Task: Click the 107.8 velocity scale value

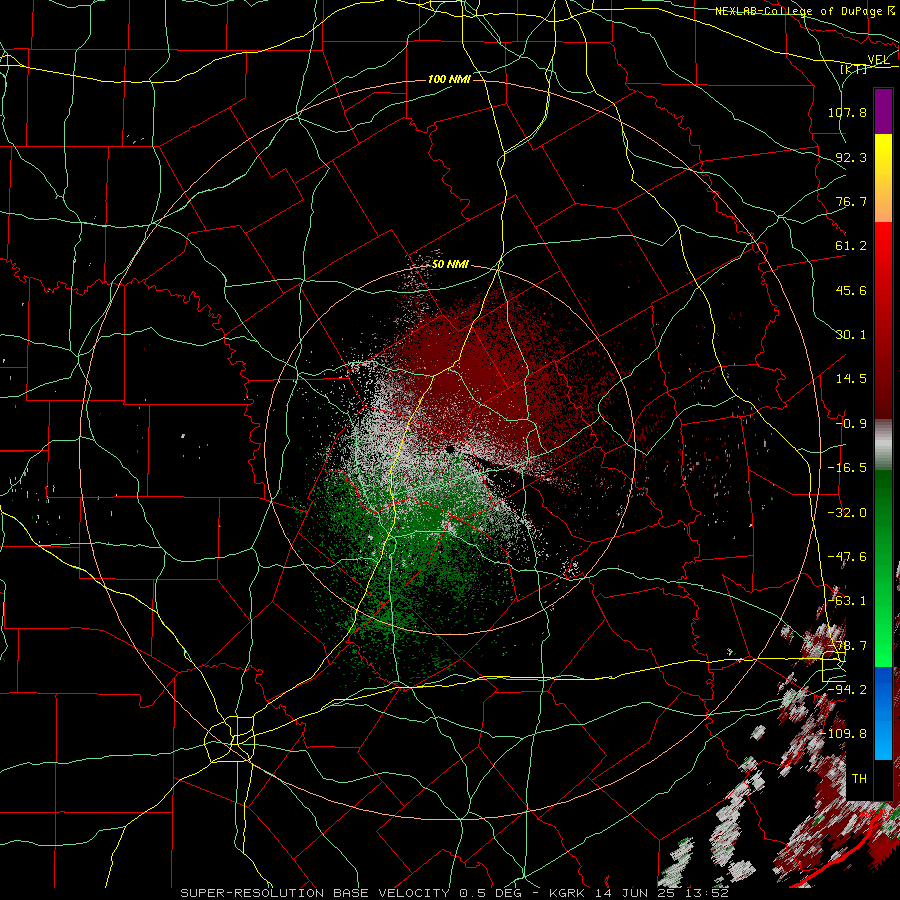Action: pyautogui.click(x=847, y=112)
